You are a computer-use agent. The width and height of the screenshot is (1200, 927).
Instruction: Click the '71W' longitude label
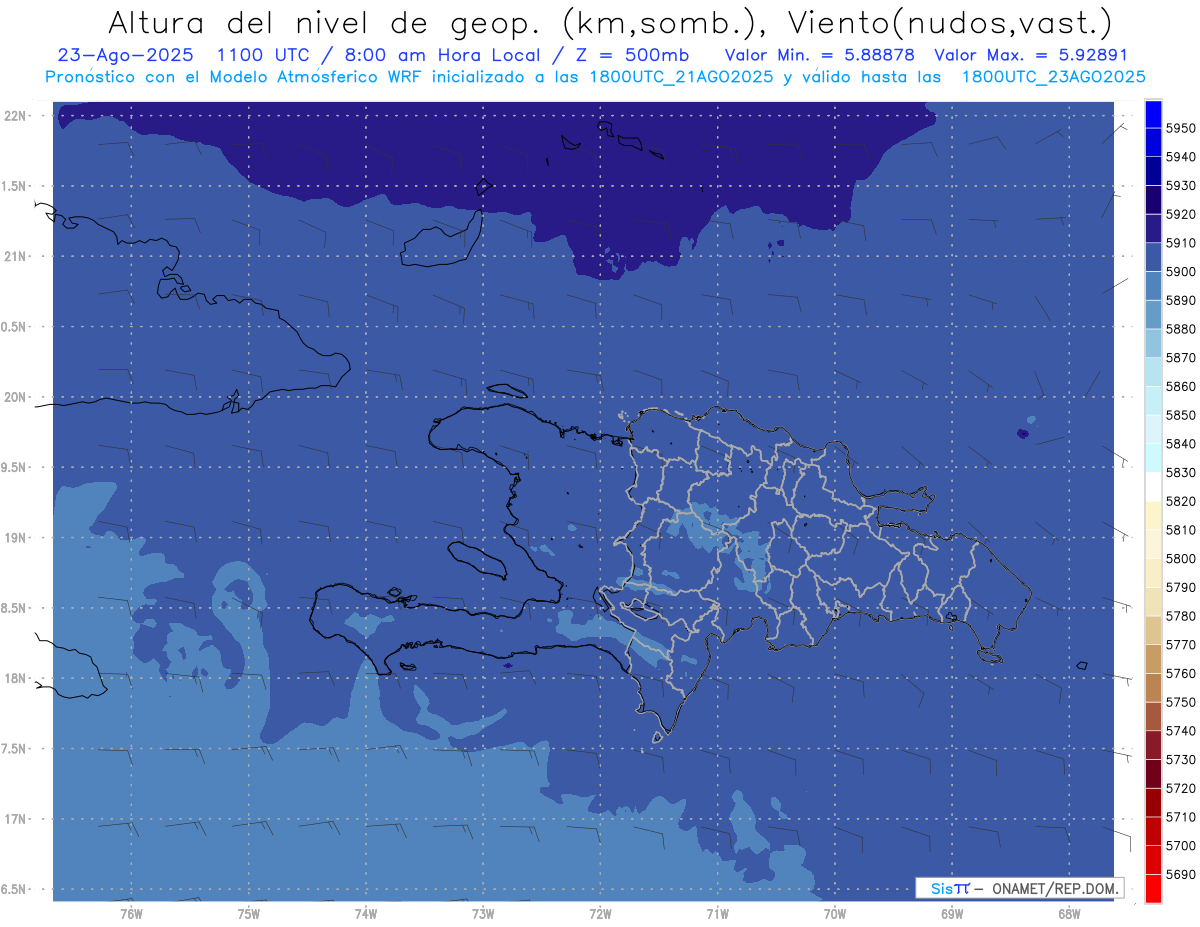717,913
